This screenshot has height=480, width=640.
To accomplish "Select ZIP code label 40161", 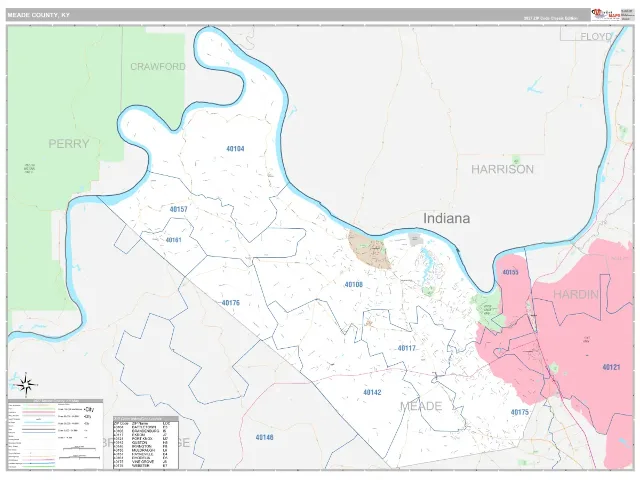I will [173, 240].
